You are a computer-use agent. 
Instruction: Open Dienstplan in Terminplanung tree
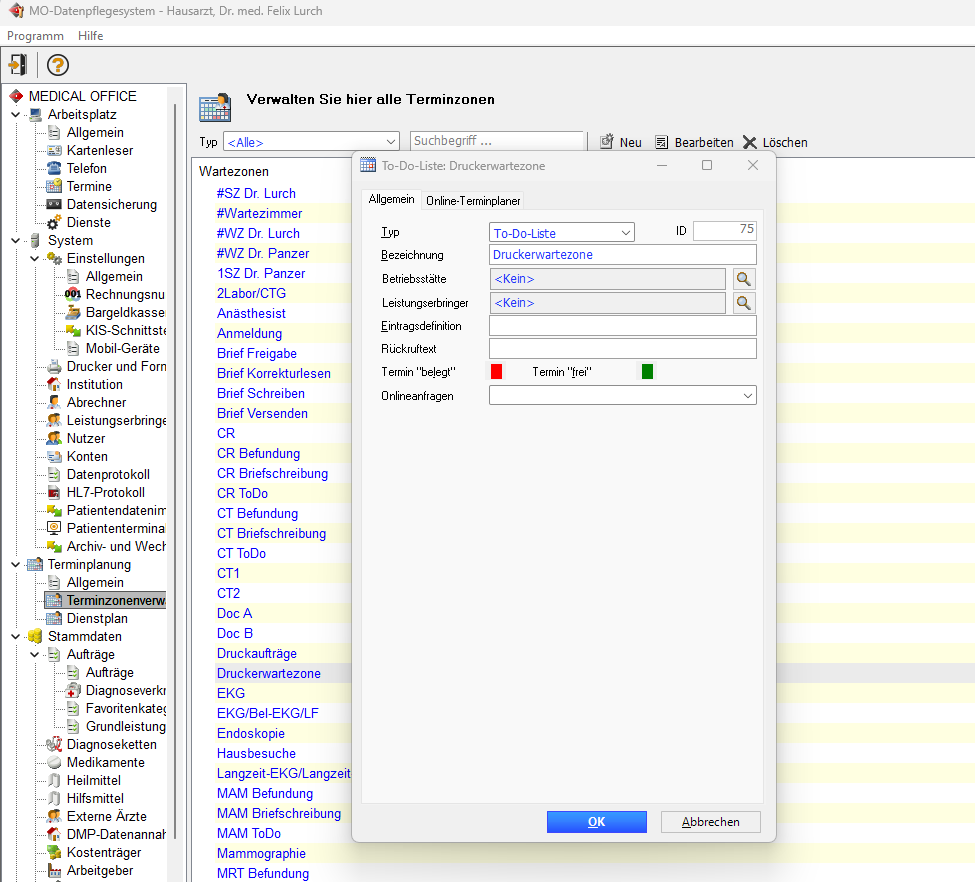96,618
